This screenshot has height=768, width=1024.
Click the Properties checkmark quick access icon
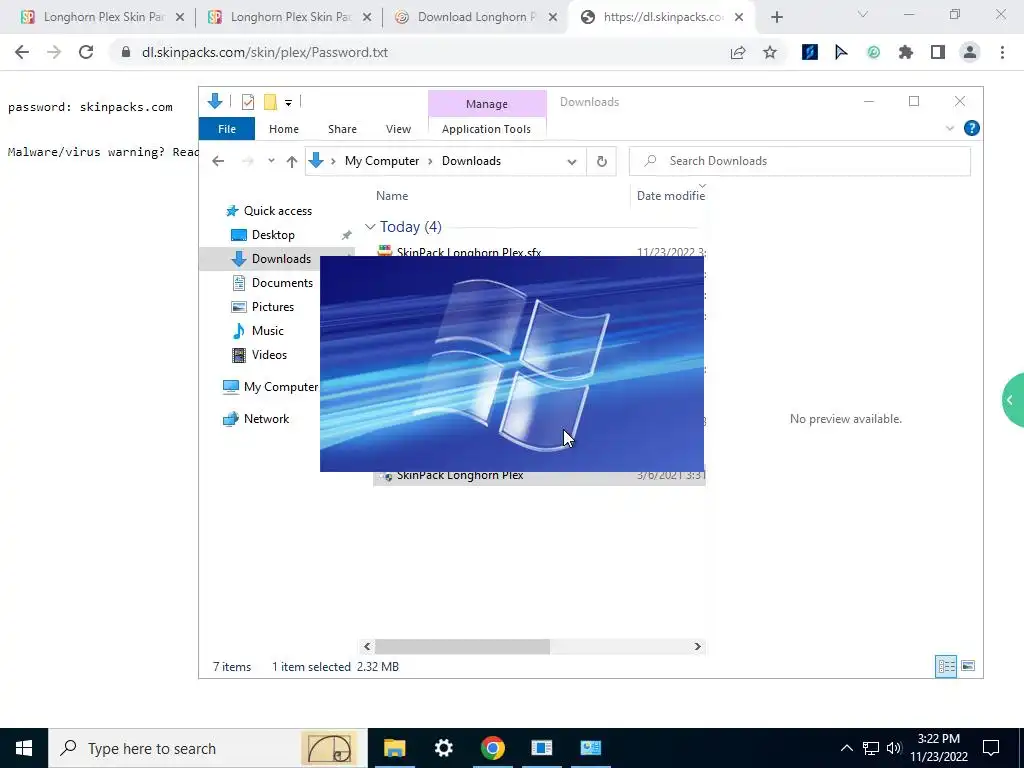(248, 102)
